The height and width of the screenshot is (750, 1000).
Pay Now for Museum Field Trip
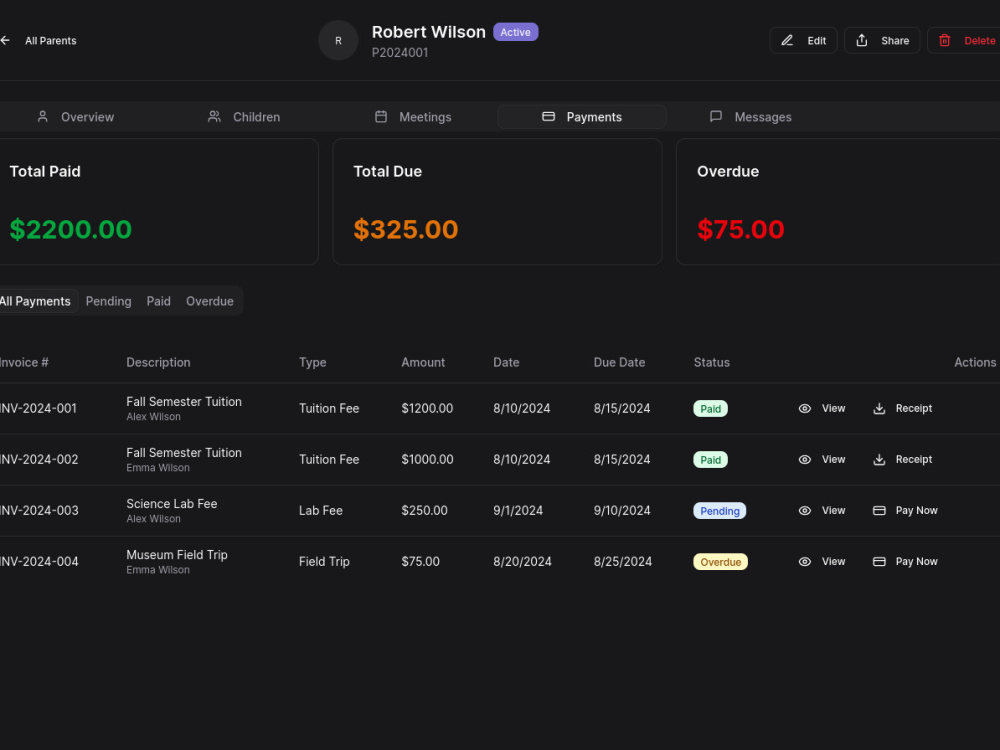tap(916, 562)
